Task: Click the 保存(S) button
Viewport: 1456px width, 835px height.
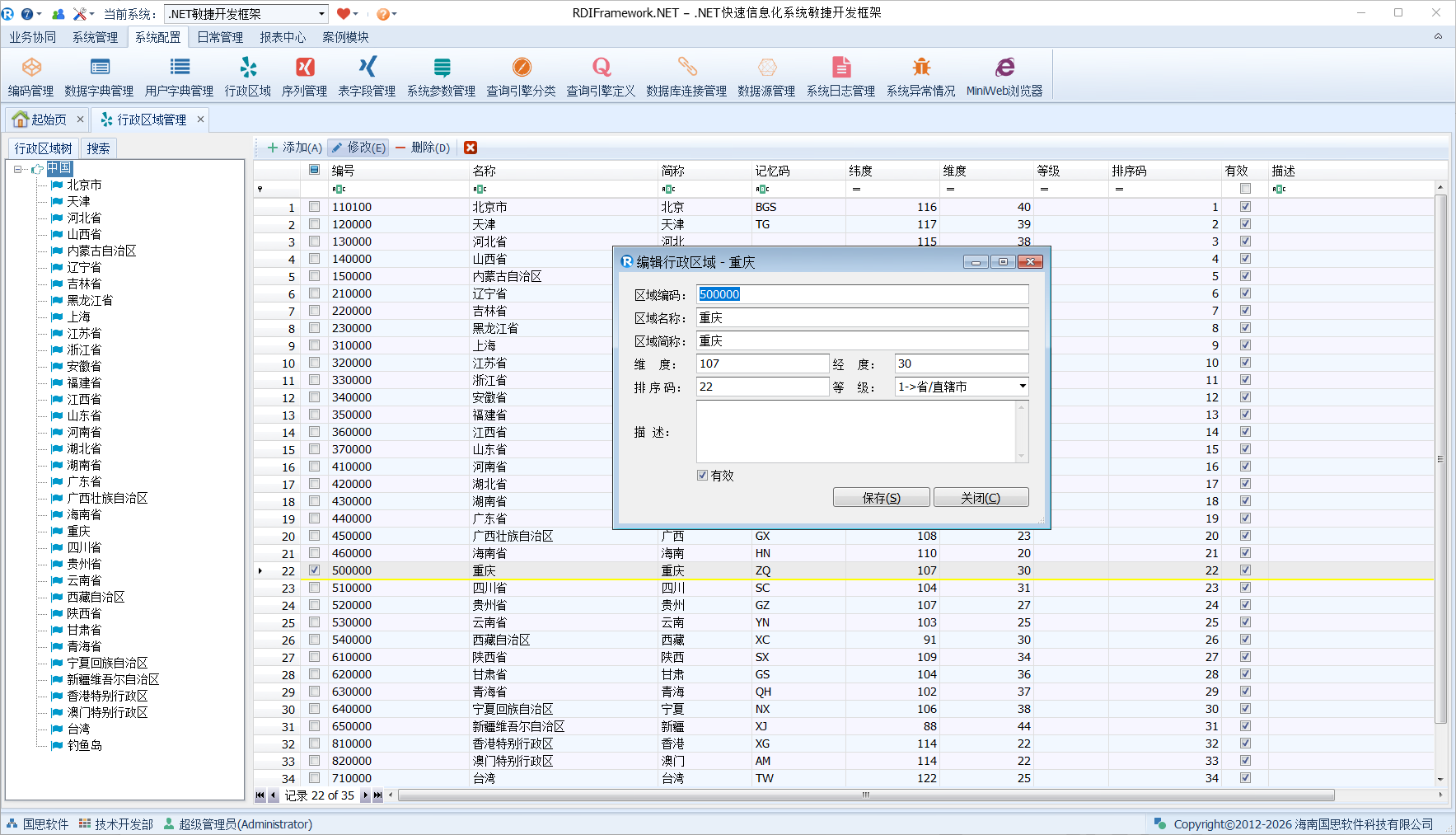Action: coord(881,498)
